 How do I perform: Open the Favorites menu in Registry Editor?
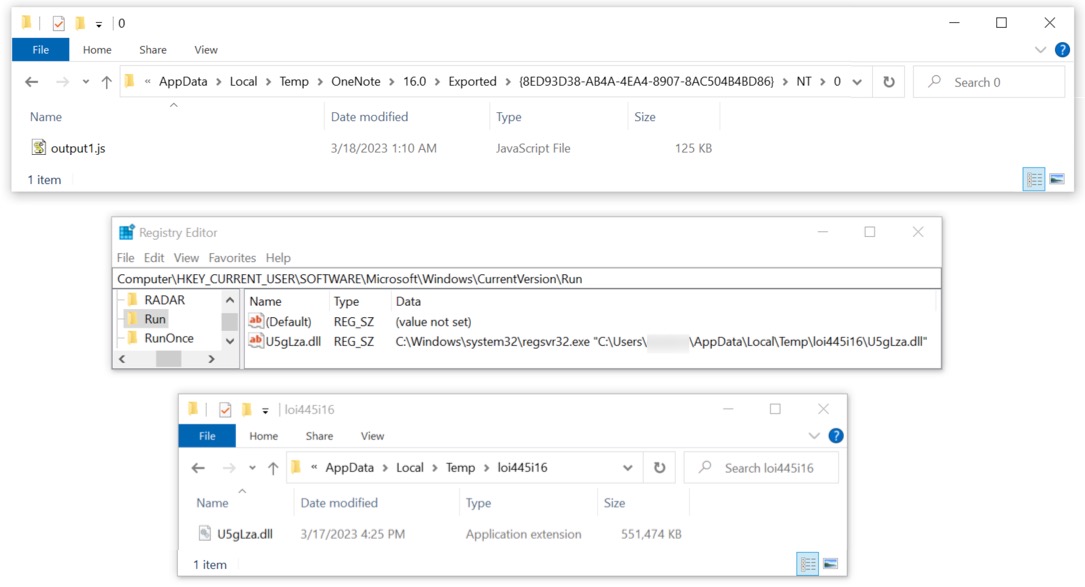click(x=232, y=258)
